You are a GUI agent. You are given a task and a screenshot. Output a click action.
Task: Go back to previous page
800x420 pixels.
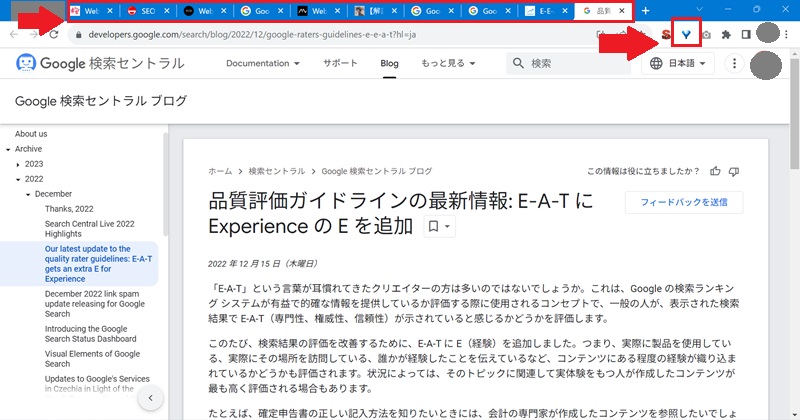pos(14,35)
